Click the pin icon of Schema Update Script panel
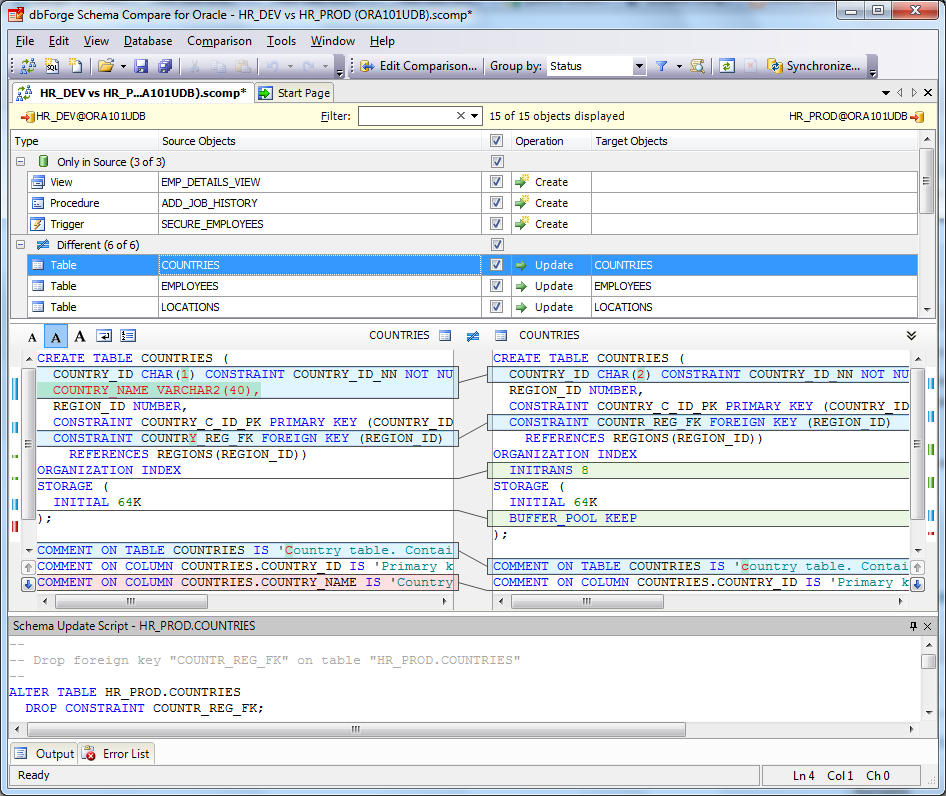The height and width of the screenshot is (796, 946). pyautogui.click(x=913, y=626)
